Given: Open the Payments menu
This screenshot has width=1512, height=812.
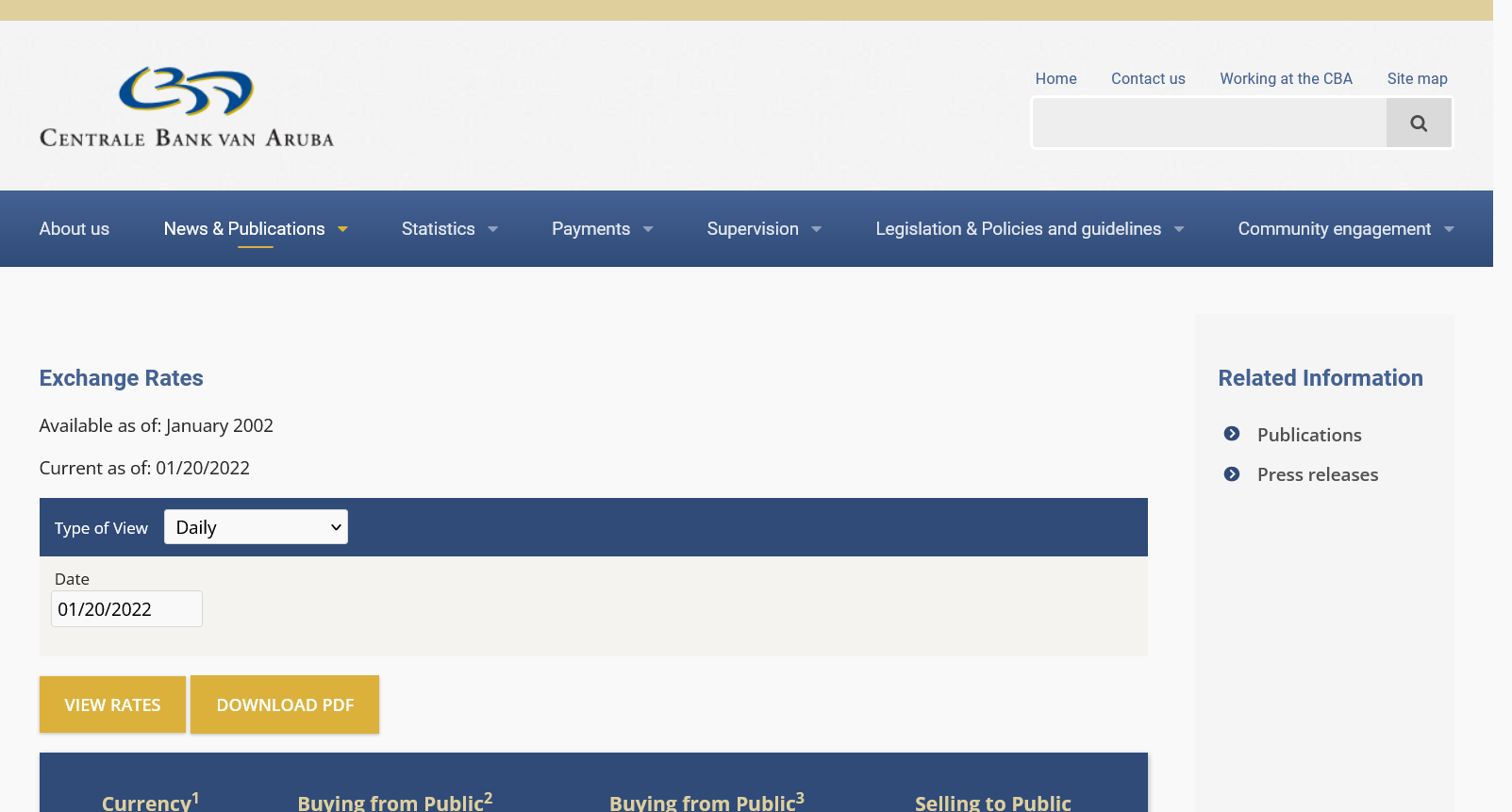Looking at the screenshot, I should [601, 229].
